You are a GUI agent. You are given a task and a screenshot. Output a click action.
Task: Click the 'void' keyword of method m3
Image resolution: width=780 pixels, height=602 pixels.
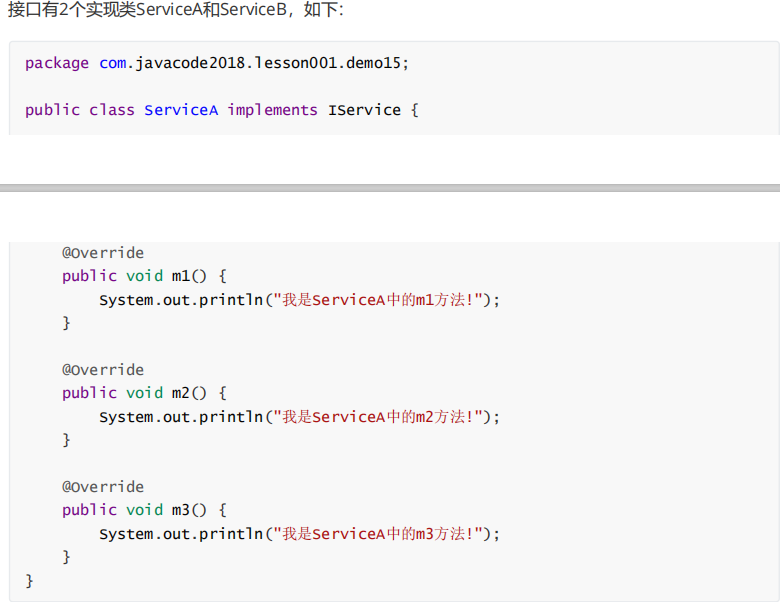click(x=144, y=510)
